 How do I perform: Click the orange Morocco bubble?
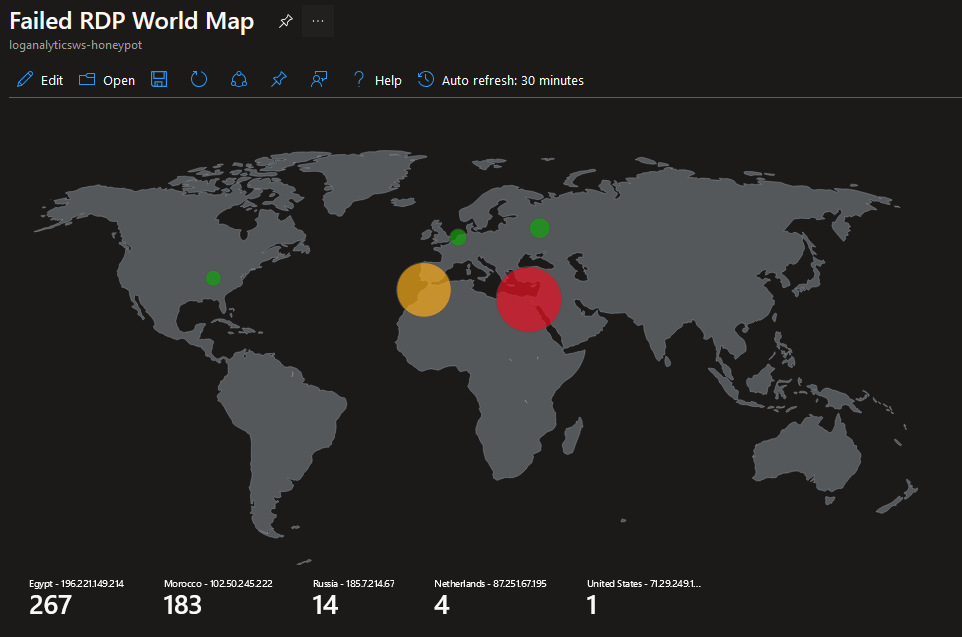pos(424,290)
